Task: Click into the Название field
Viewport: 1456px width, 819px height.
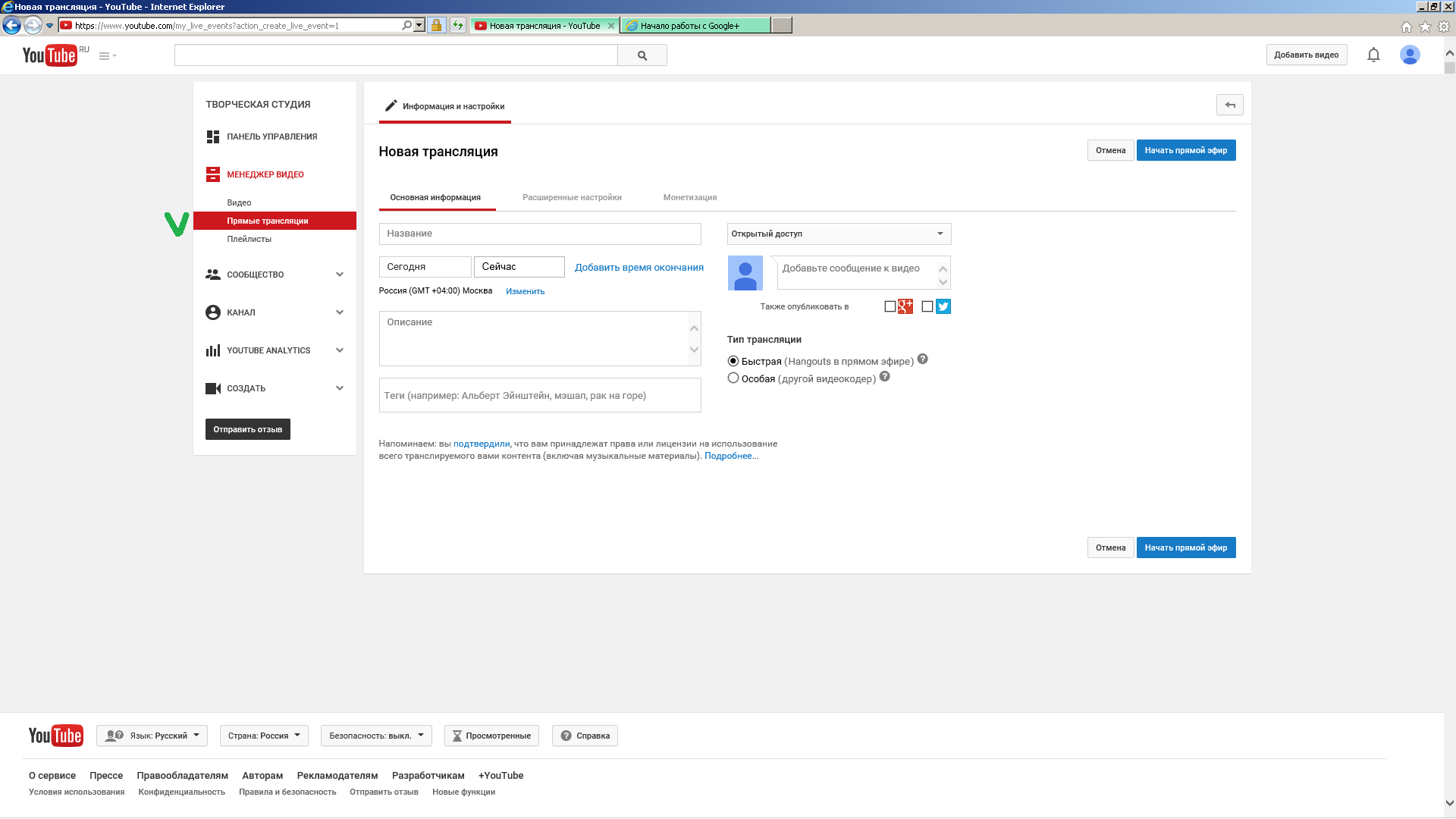Action: tap(540, 234)
